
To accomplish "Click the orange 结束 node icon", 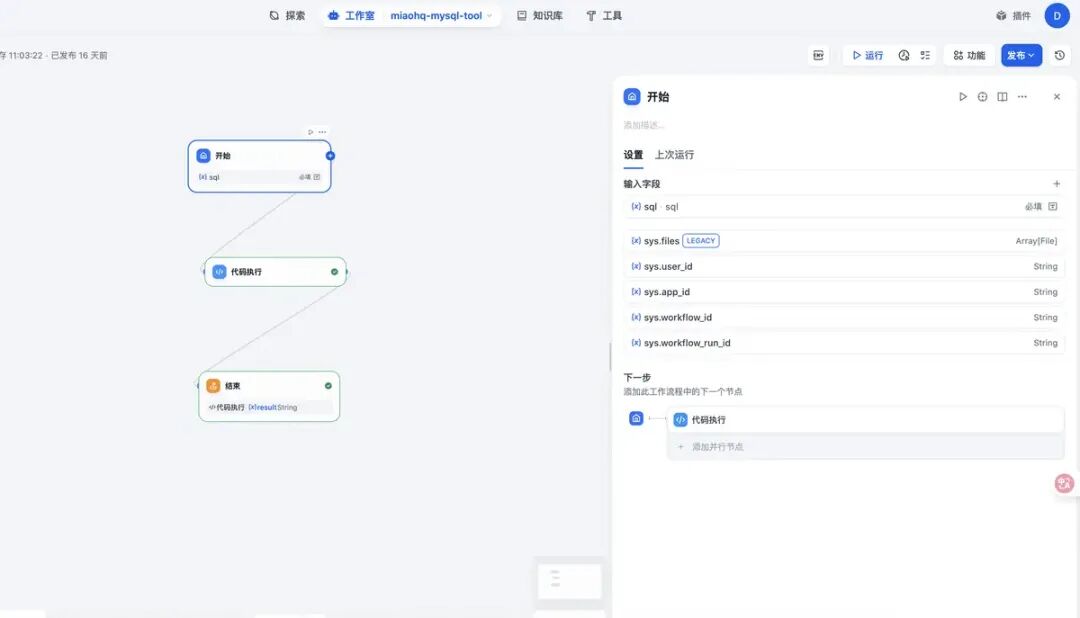I will pyautogui.click(x=213, y=386).
